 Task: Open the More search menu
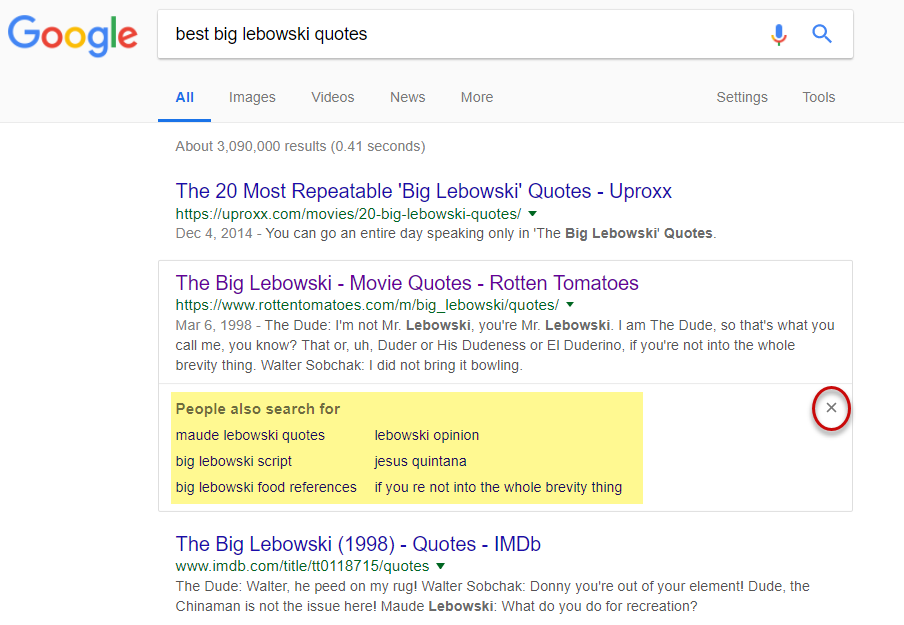(x=476, y=97)
